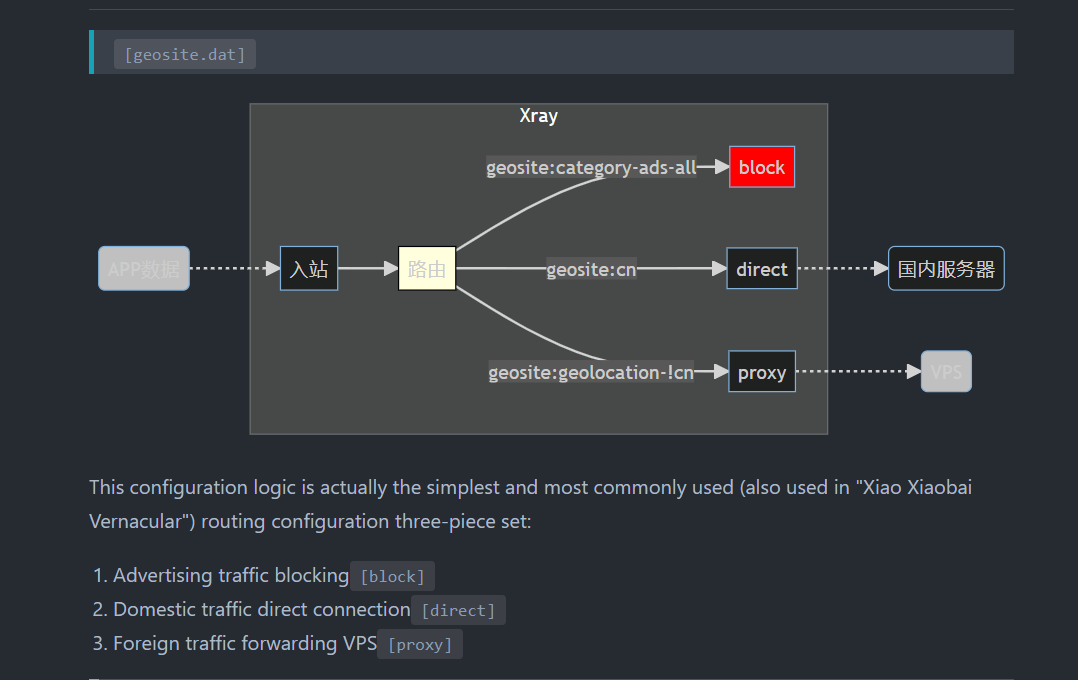This screenshot has width=1078, height=680.
Task: Click the Advertising traffic blocking list item
Action: tap(229, 575)
